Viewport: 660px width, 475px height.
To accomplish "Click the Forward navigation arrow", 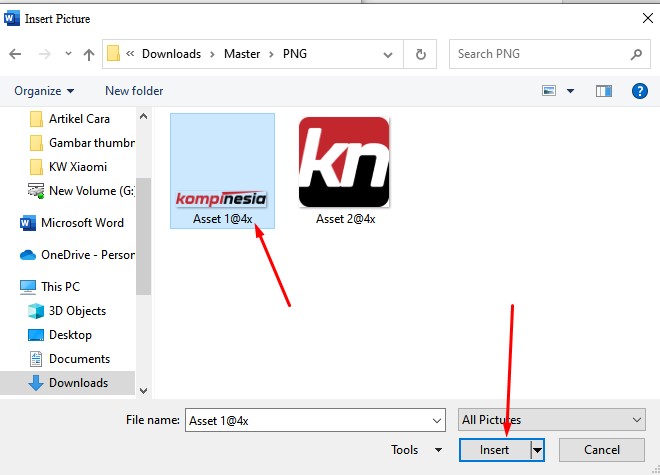I will [42, 54].
